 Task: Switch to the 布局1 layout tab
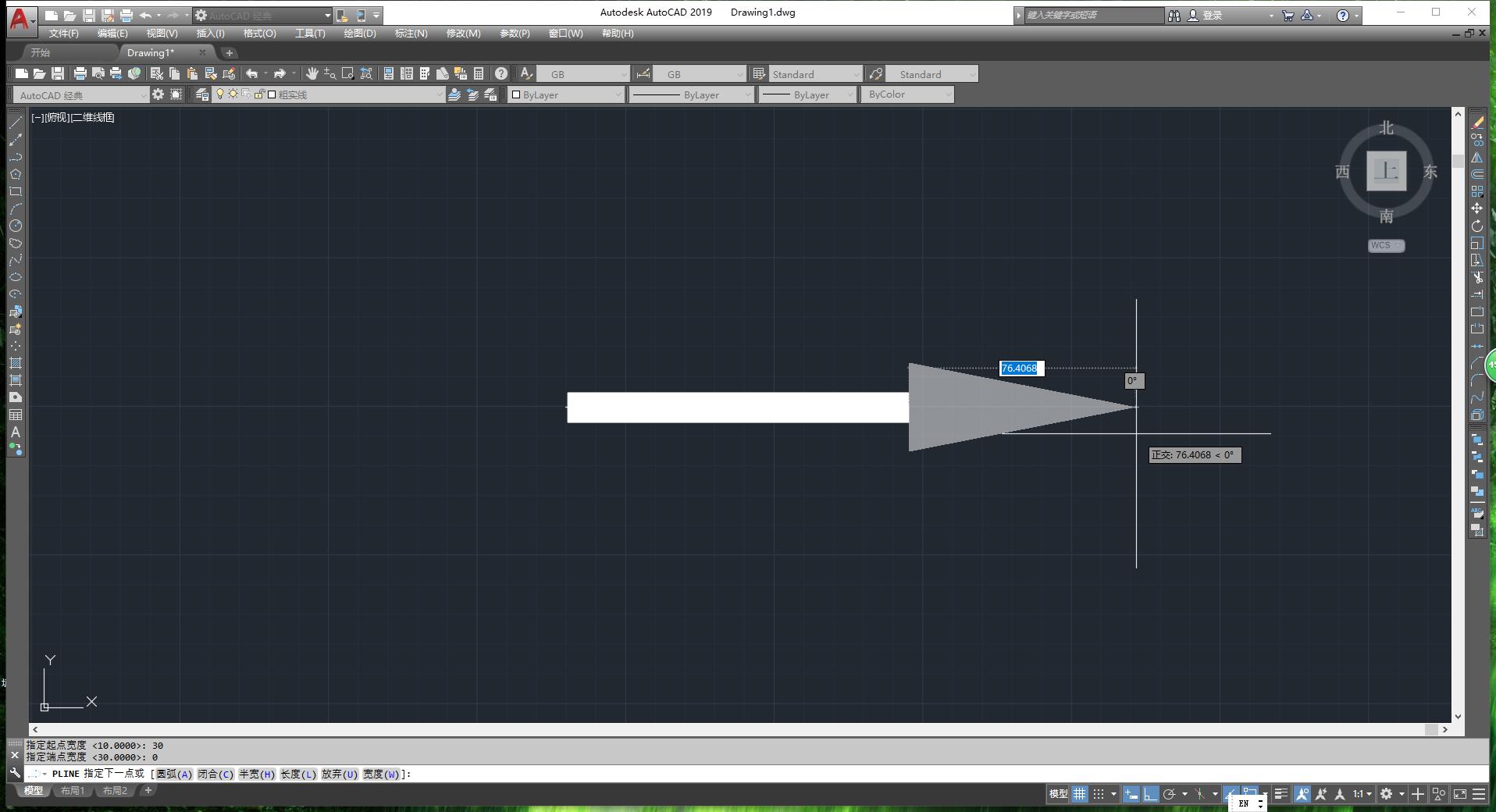[x=73, y=791]
